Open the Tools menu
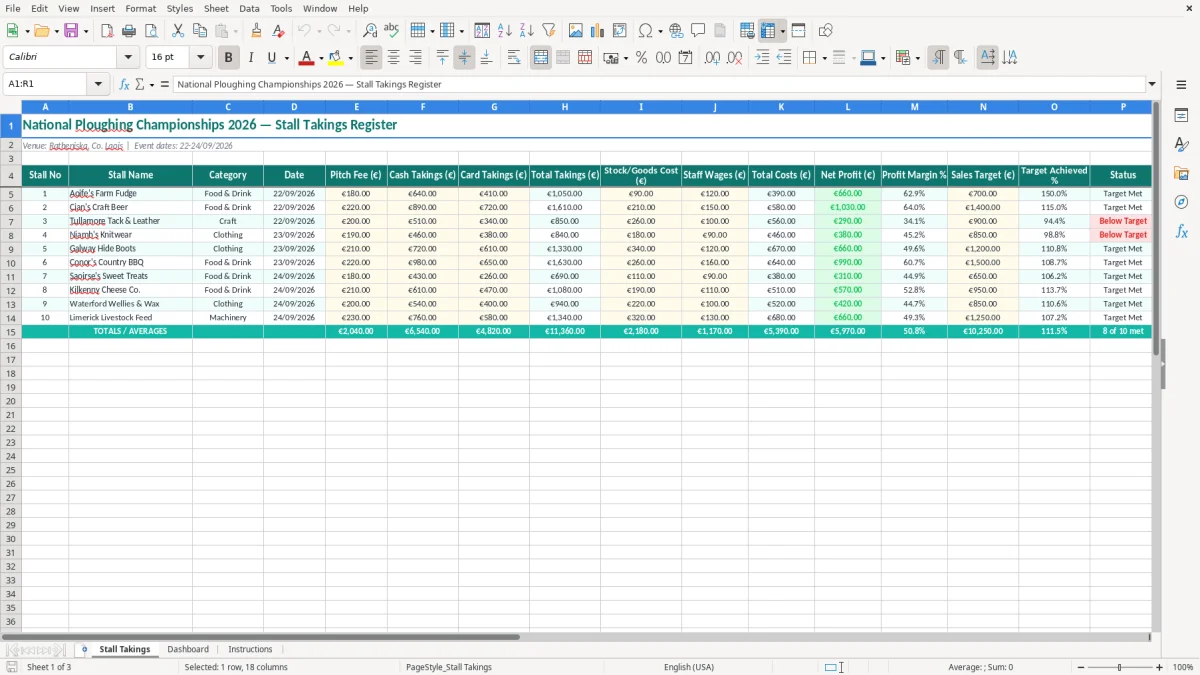This screenshot has height=675, width=1200. click(281, 8)
